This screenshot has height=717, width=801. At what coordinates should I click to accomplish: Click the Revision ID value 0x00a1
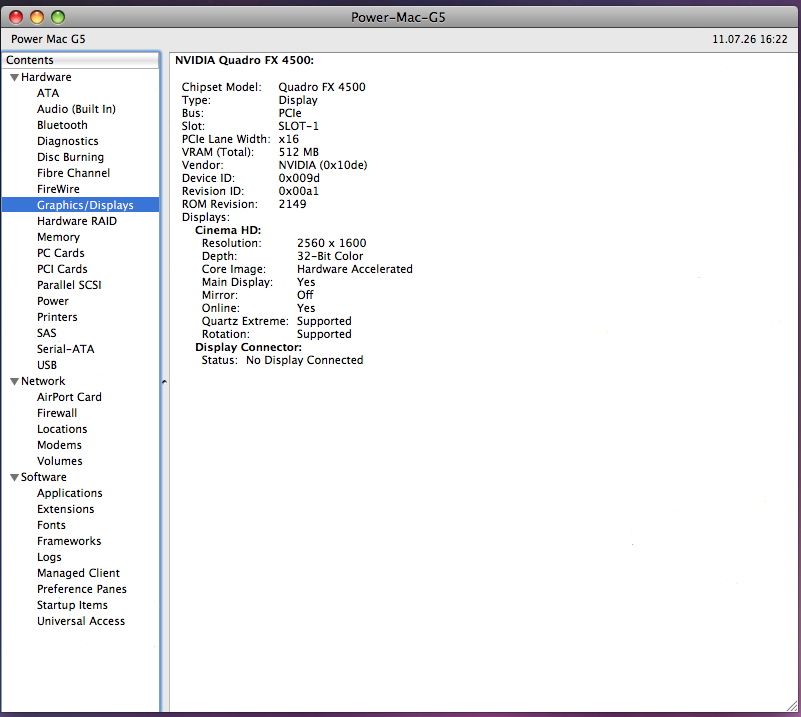pyautogui.click(x=298, y=191)
